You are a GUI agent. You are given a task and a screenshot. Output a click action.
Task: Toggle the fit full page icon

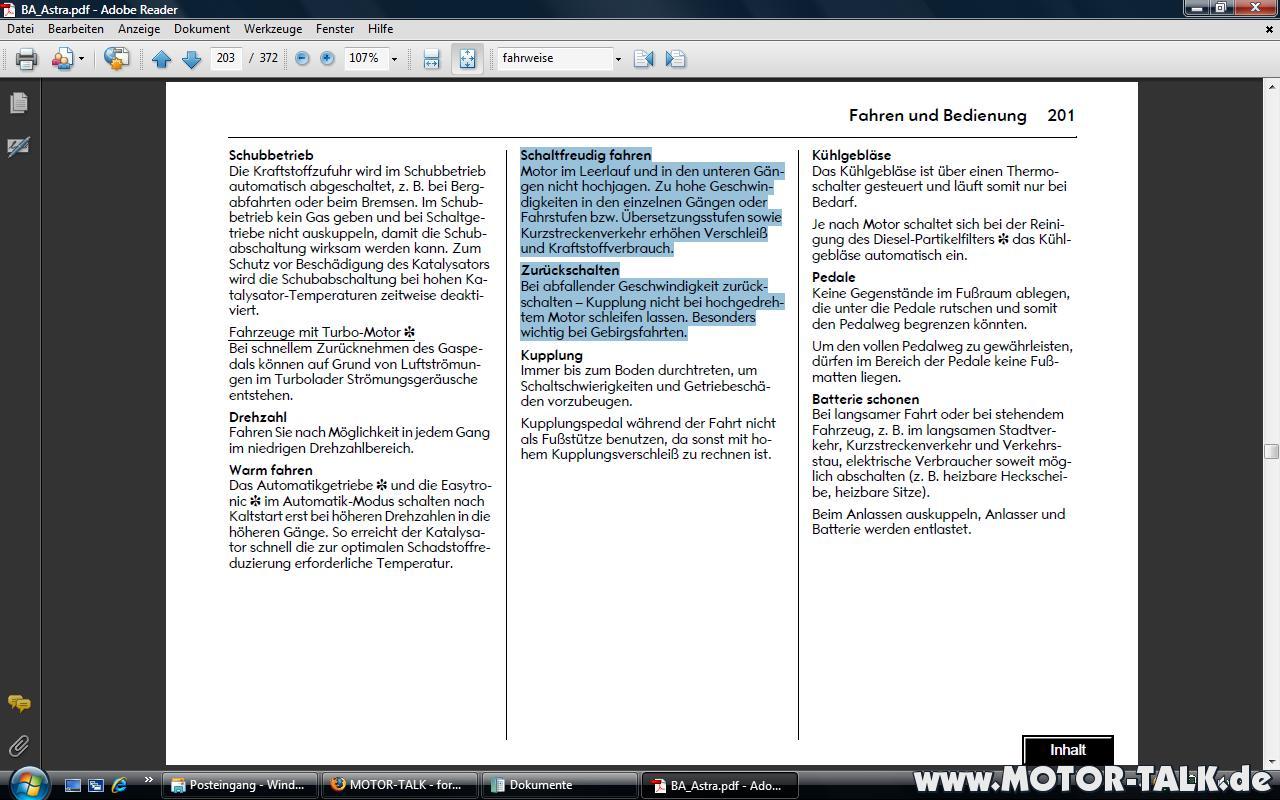(x=467, y=59)
